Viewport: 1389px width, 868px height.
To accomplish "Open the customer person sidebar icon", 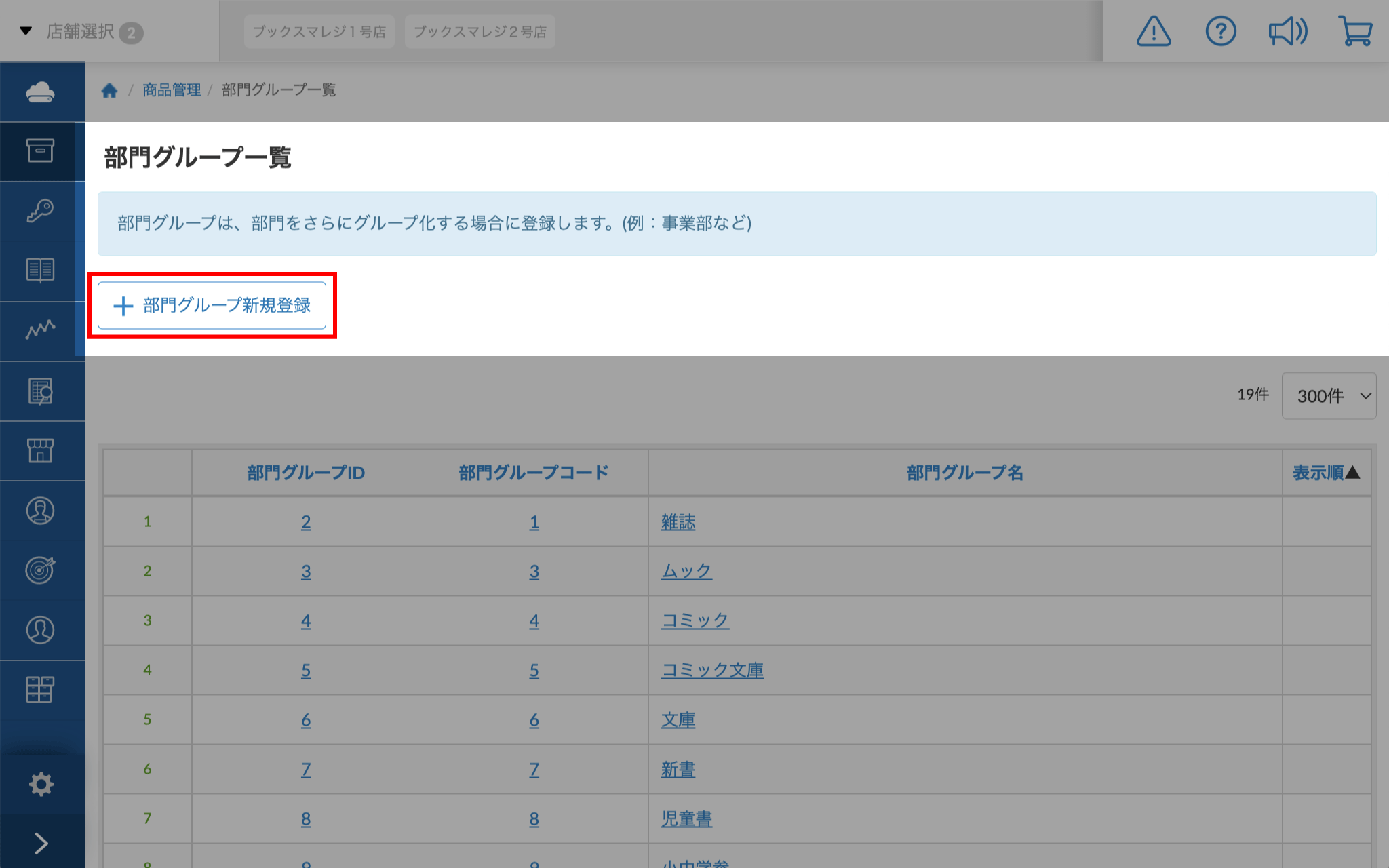I will point(40,629).
